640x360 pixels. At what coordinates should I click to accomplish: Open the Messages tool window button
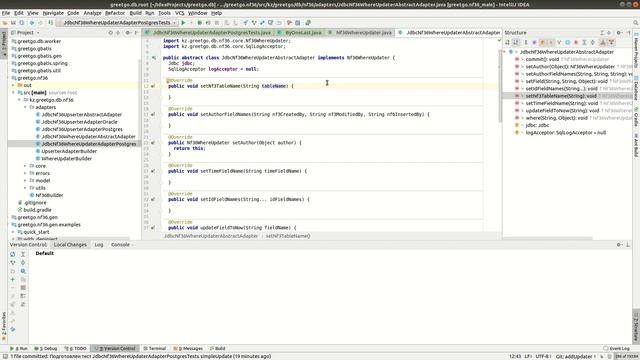click(188, 349)
